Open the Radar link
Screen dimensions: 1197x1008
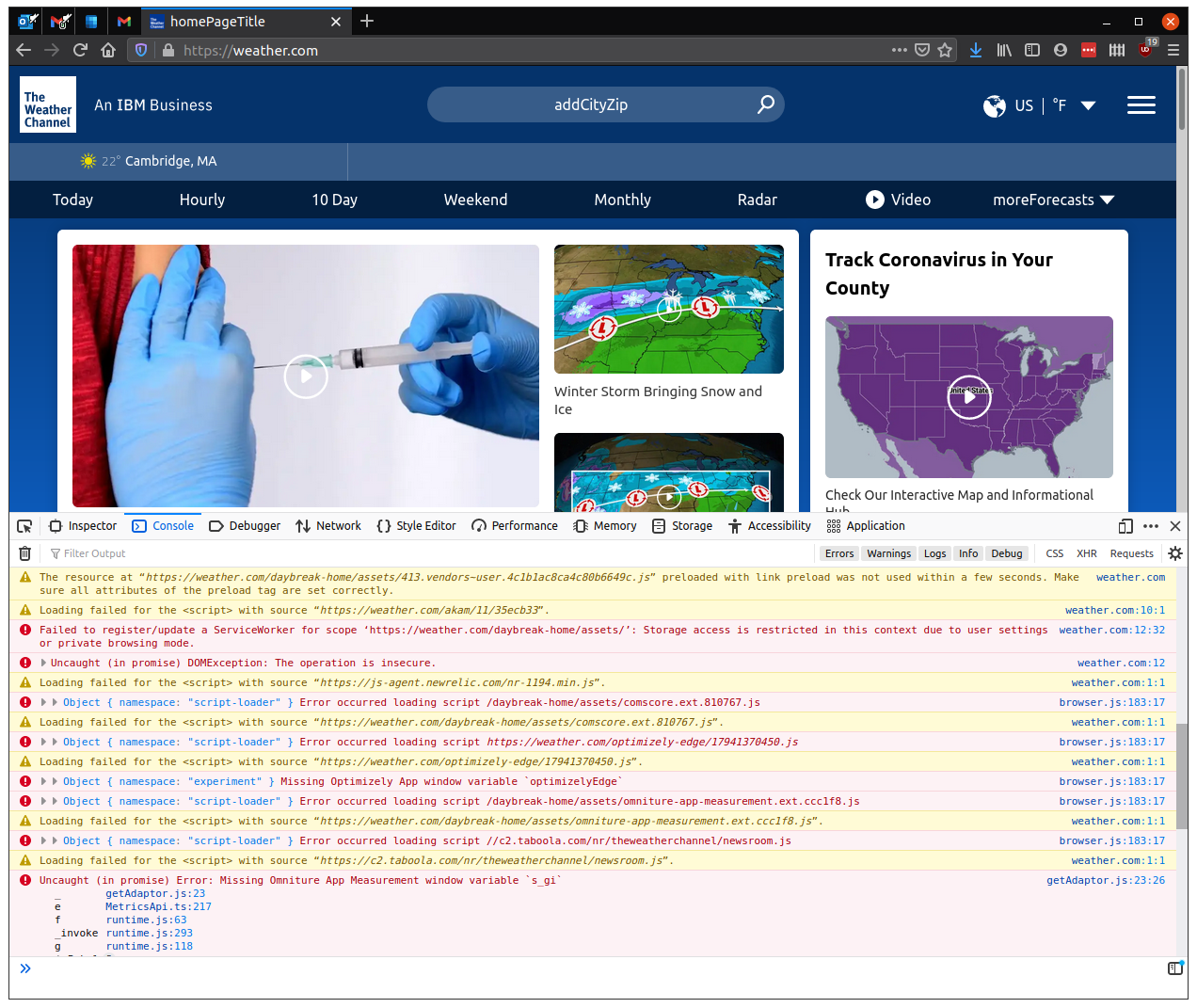[x=758, y=200]
